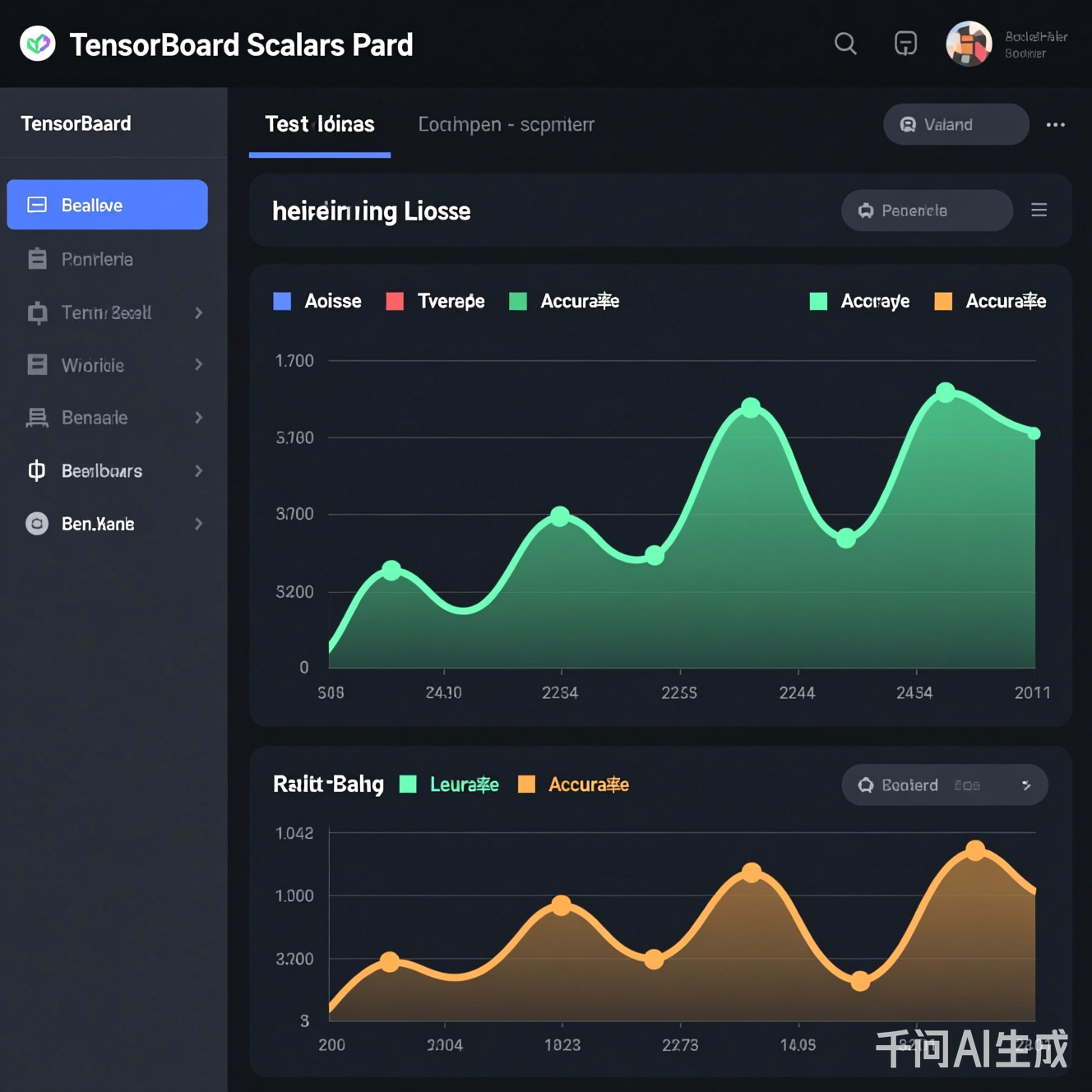Click the Raiitt-Bahg chart title
The image size is (1092, 1092).
point(328,784)
